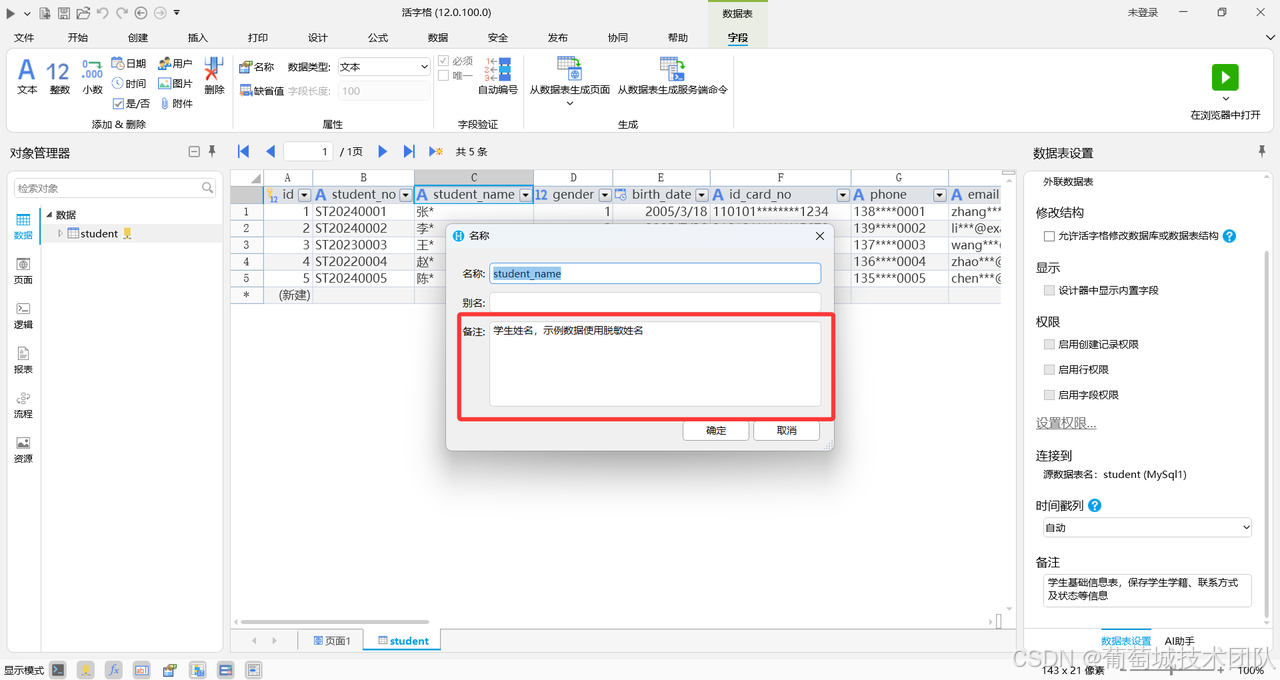Open 从数据表生成页面 dropdown arrow
This screenshot has height=680, width=1280.
pos(570,104)
